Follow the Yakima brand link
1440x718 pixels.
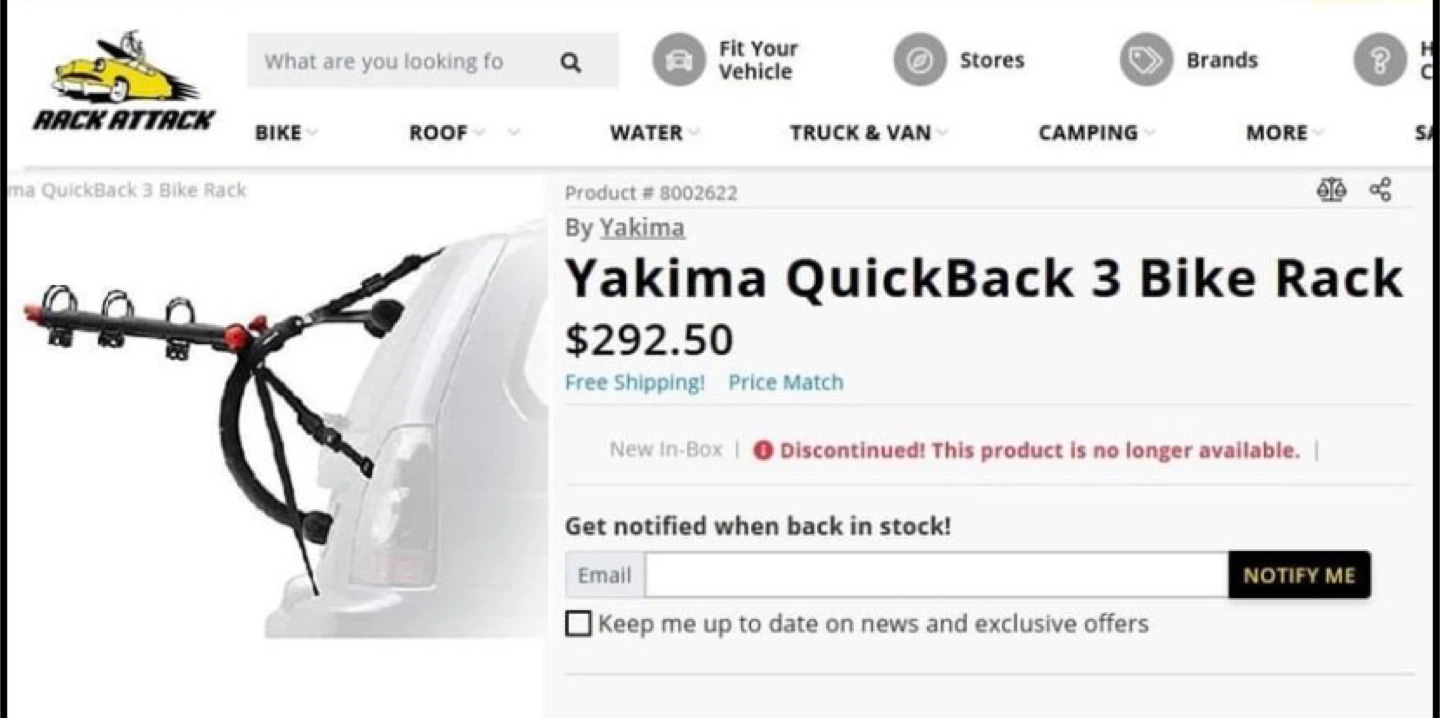coord(642,228)
